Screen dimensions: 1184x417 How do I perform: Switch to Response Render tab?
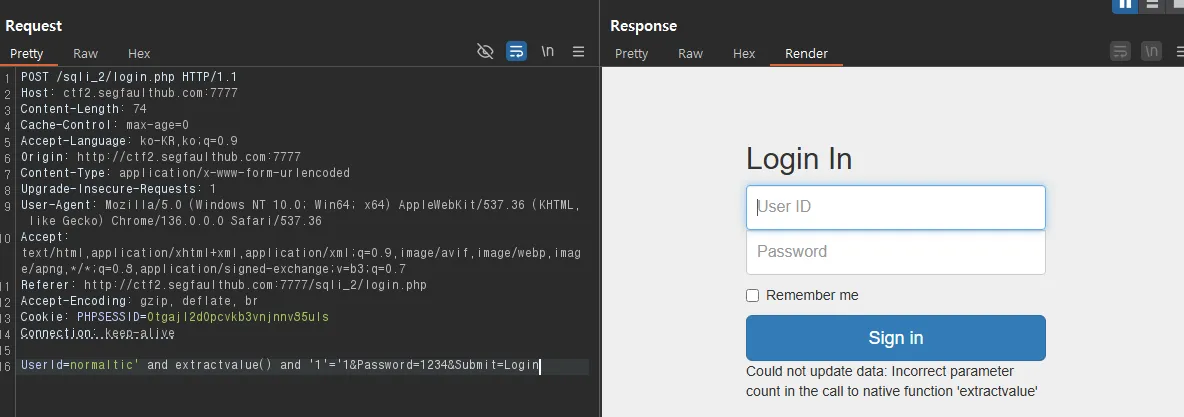(806, 54)
